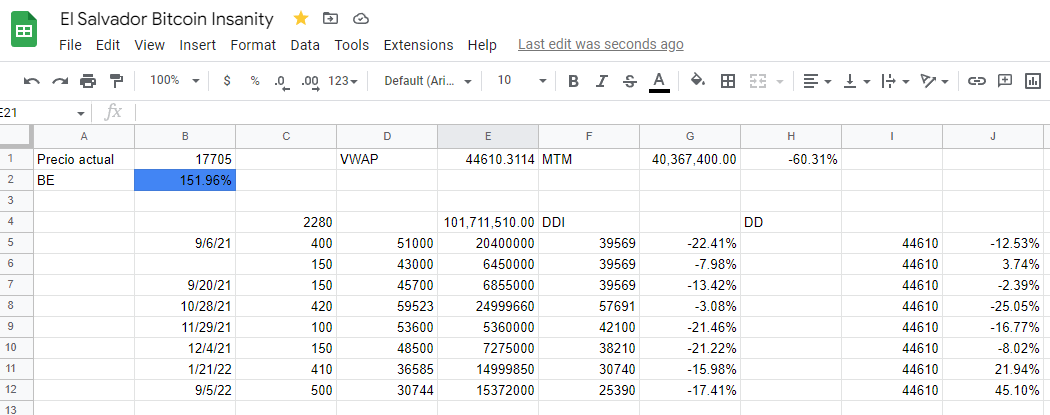Click the Print icon
This screenshot has width=1050, height=415.
(x=88, y=81)
